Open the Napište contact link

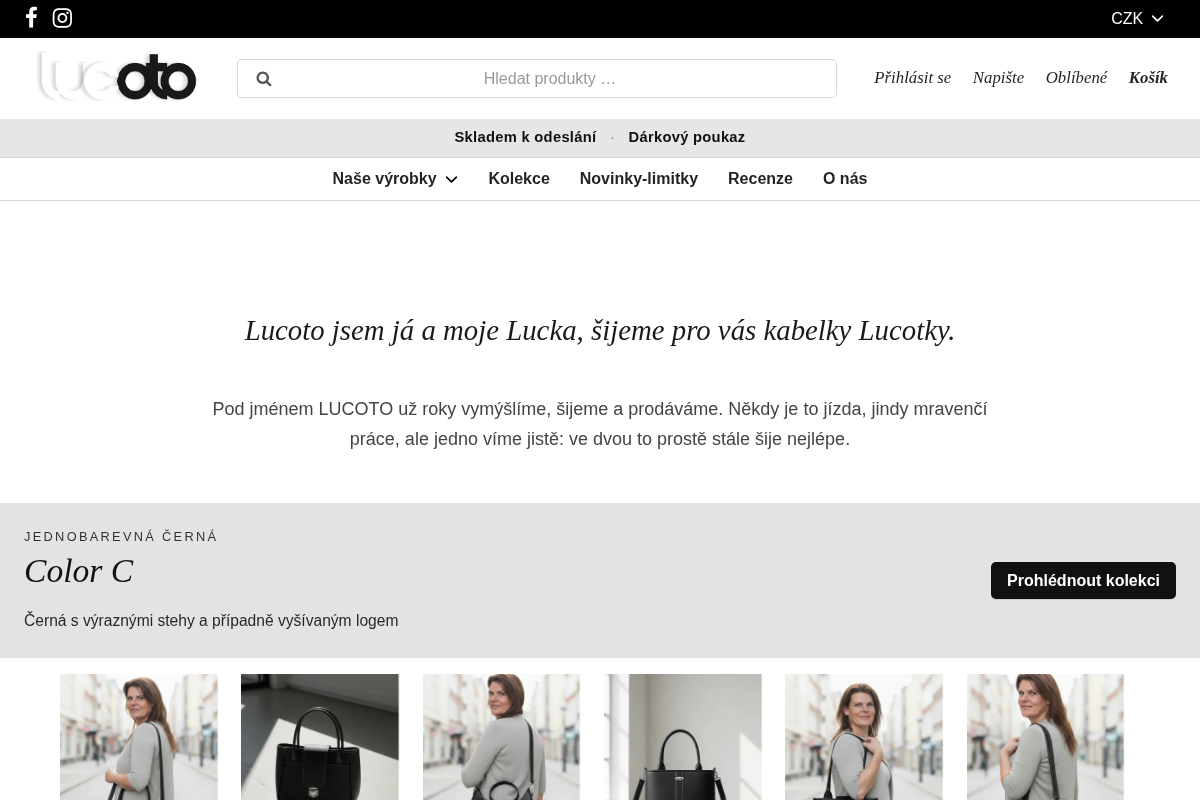click(998, 78)
